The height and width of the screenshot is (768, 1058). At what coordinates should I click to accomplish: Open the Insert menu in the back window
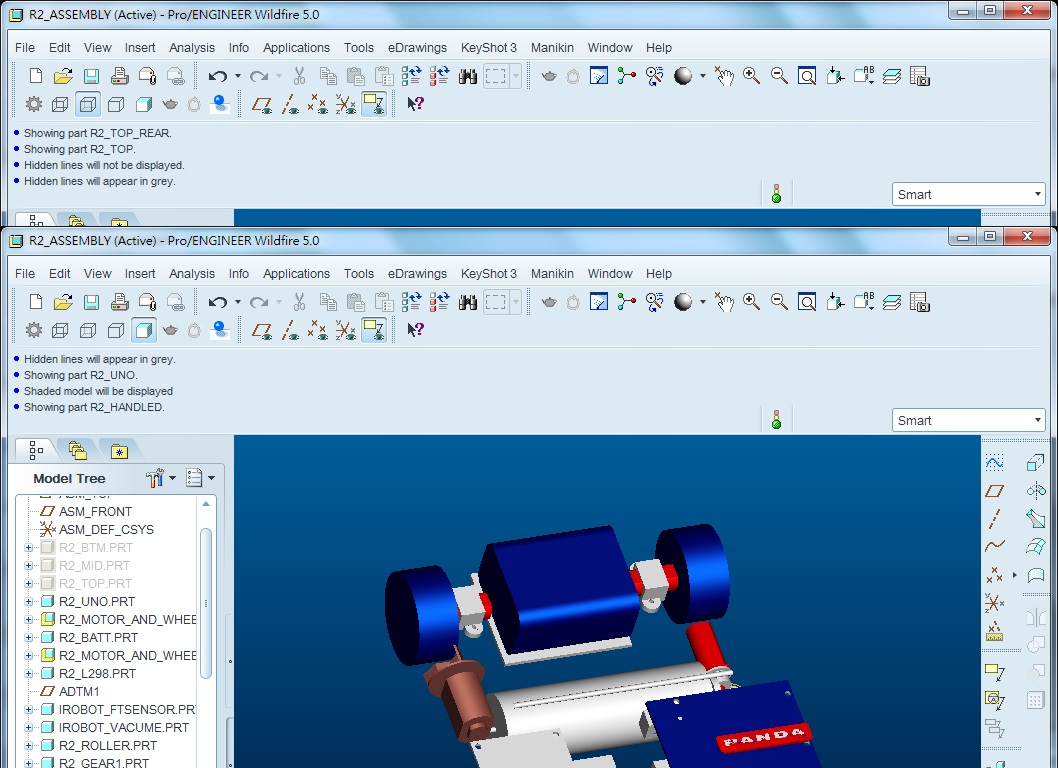tap(140, 47)
